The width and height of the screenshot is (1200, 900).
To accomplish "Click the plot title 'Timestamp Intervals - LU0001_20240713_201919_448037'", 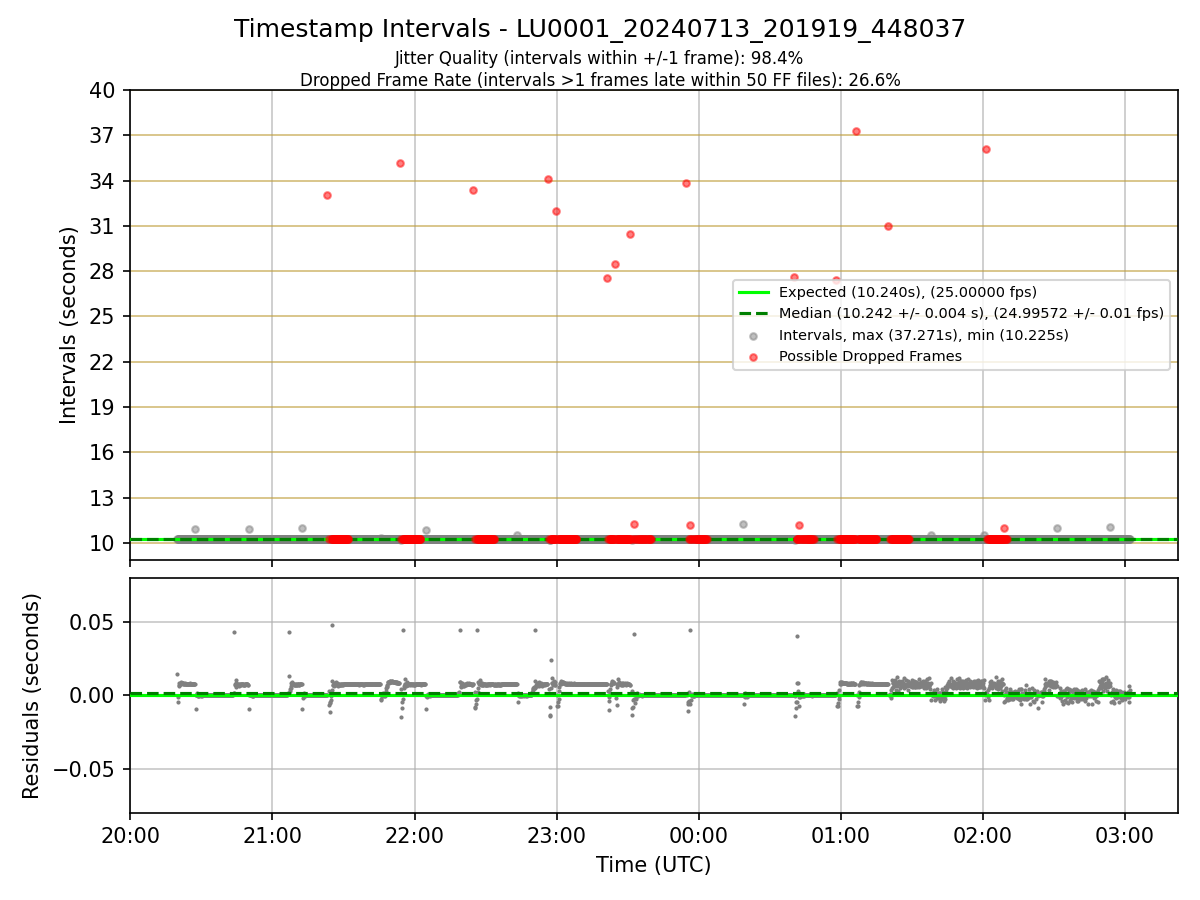I will 600,29.
